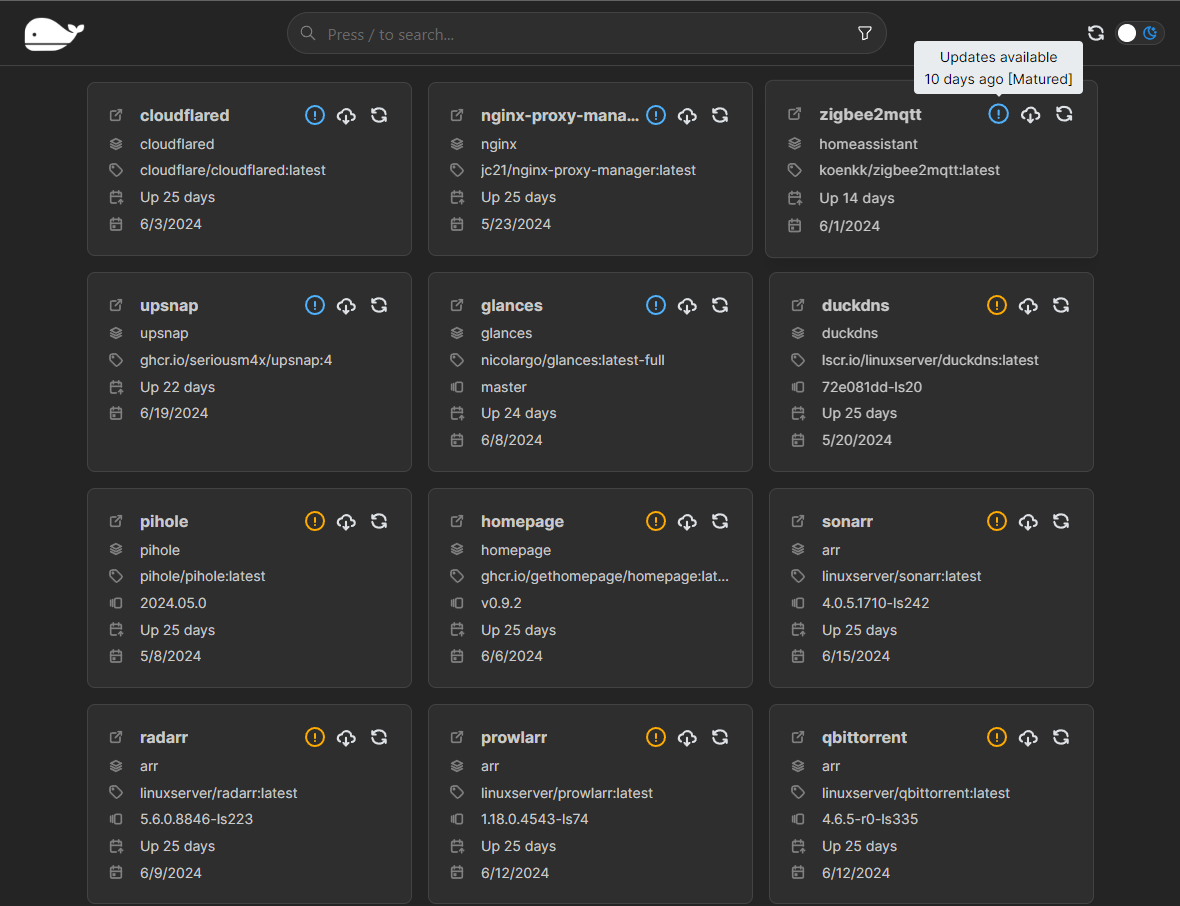
Task: Pull update for the qbittorrent container
Action: tap(1028, 737)
